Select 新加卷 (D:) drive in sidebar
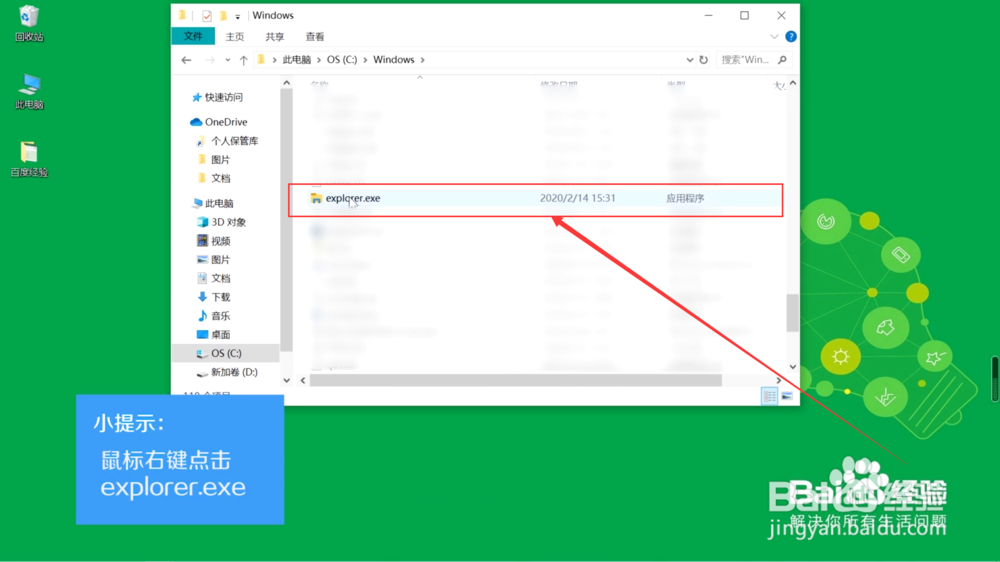Image resolution: width=1000 pixels, height=562 pixels. [226, 372]
